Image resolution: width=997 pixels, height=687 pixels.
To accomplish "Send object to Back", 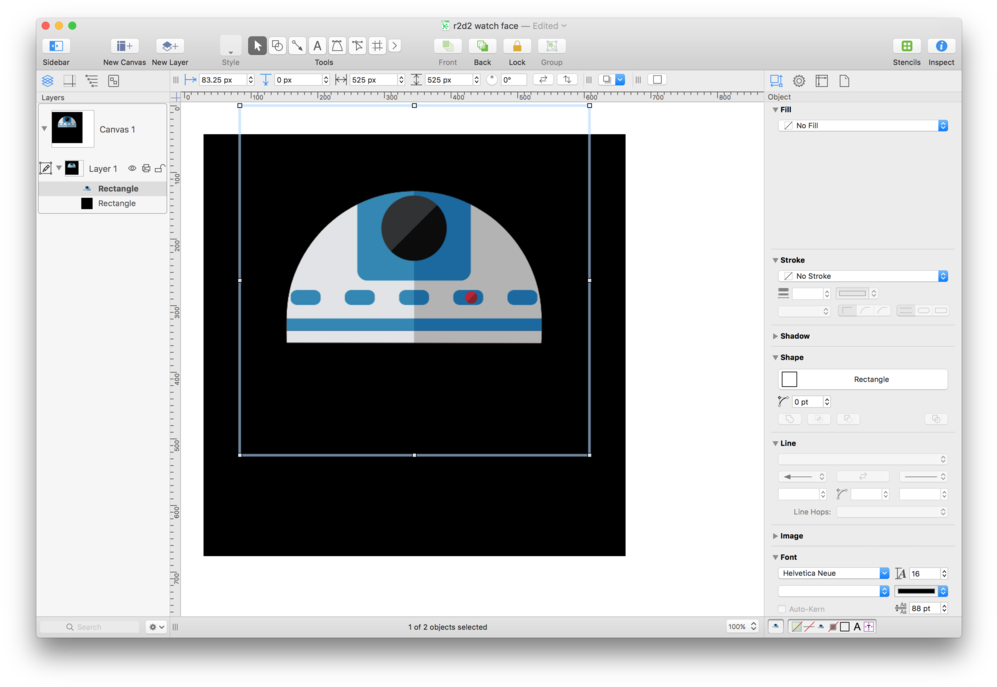I will pos(482,46).
